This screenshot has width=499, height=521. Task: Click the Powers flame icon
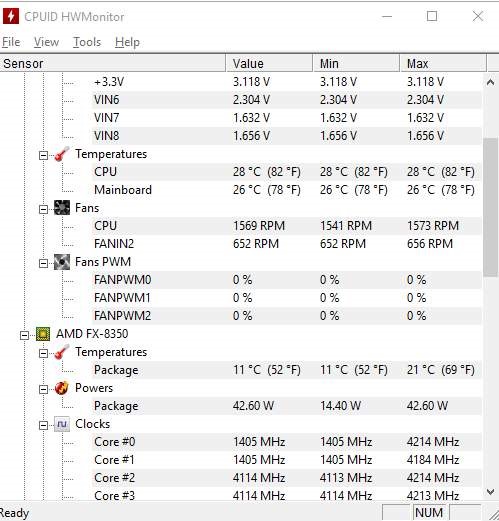[x=62, y=388]
